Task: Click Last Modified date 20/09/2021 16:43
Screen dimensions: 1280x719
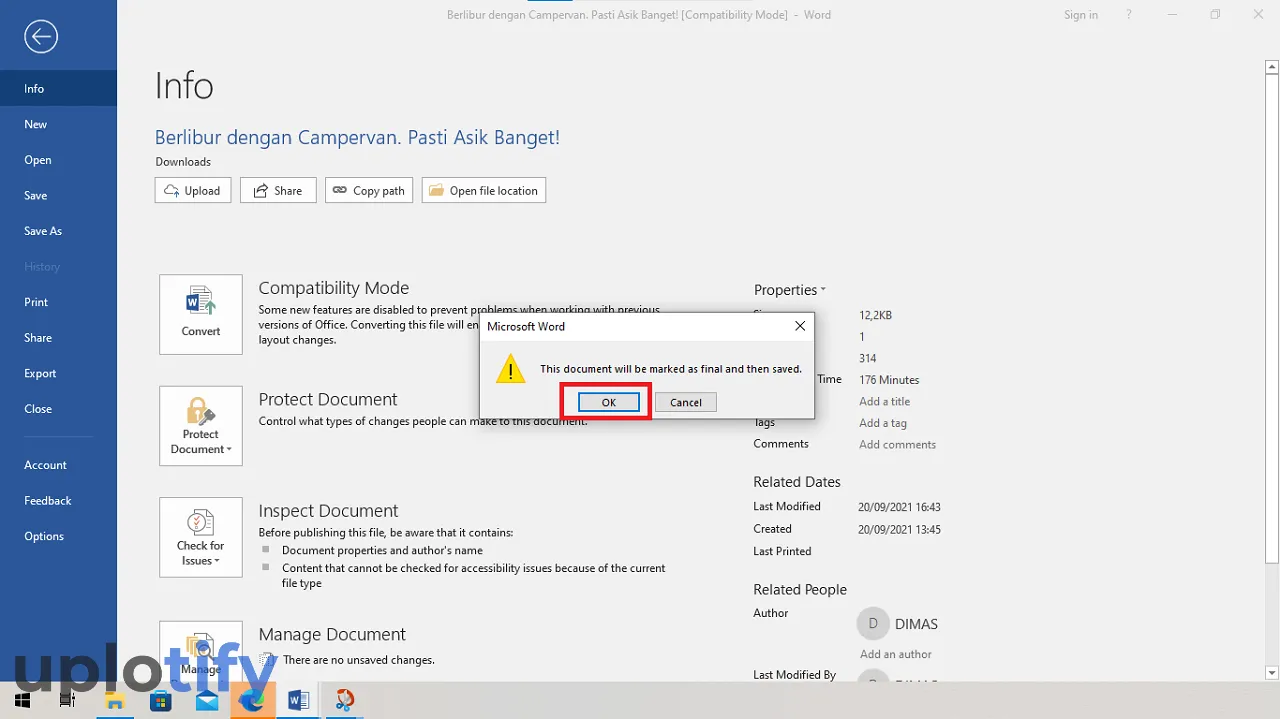Action: [899, 507]
